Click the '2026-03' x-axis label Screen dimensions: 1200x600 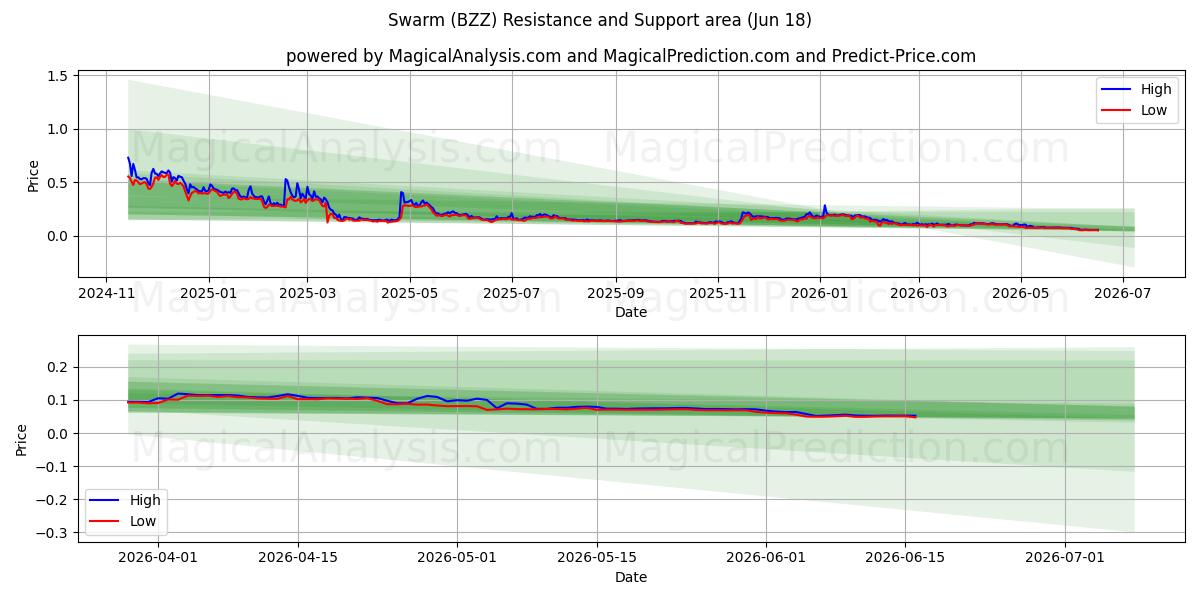(x=919, y=294)
